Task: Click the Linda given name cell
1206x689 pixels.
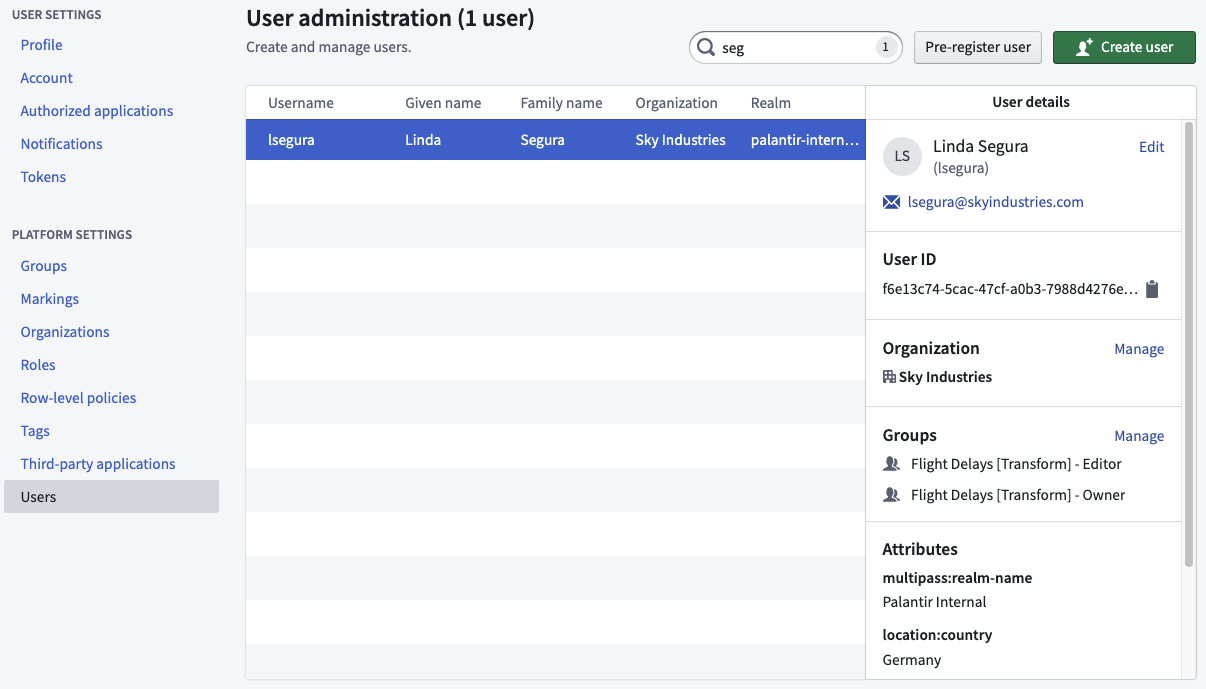Action: [x=423, y=140]
